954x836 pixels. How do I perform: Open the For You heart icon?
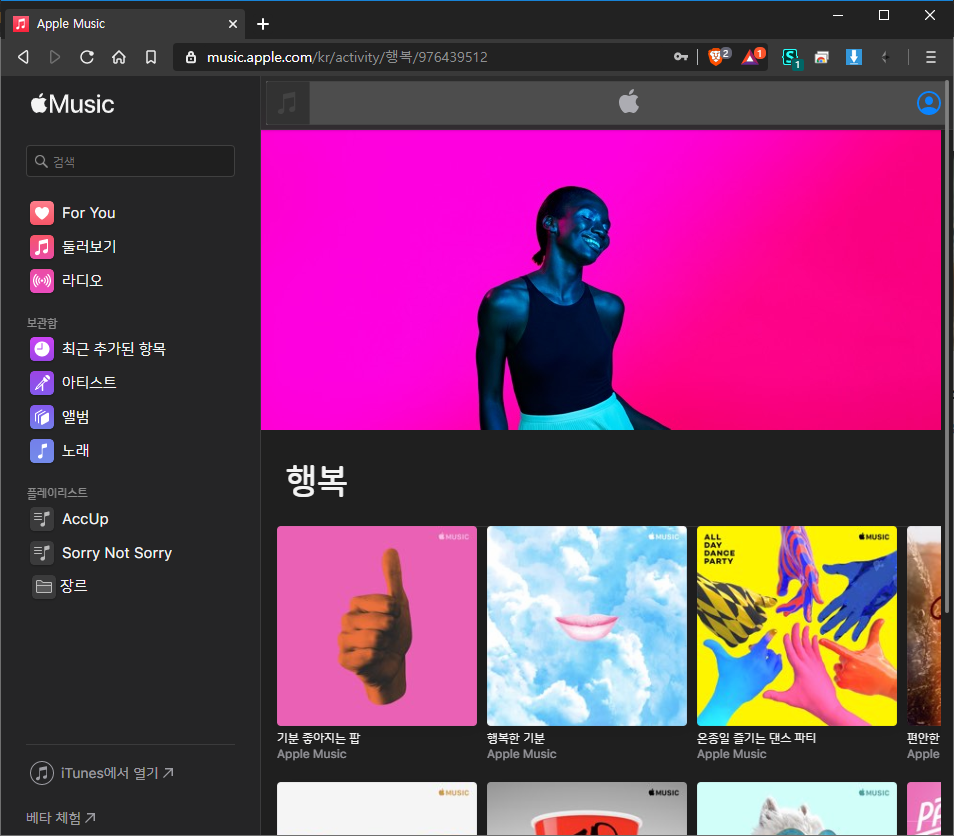[41, 213]
